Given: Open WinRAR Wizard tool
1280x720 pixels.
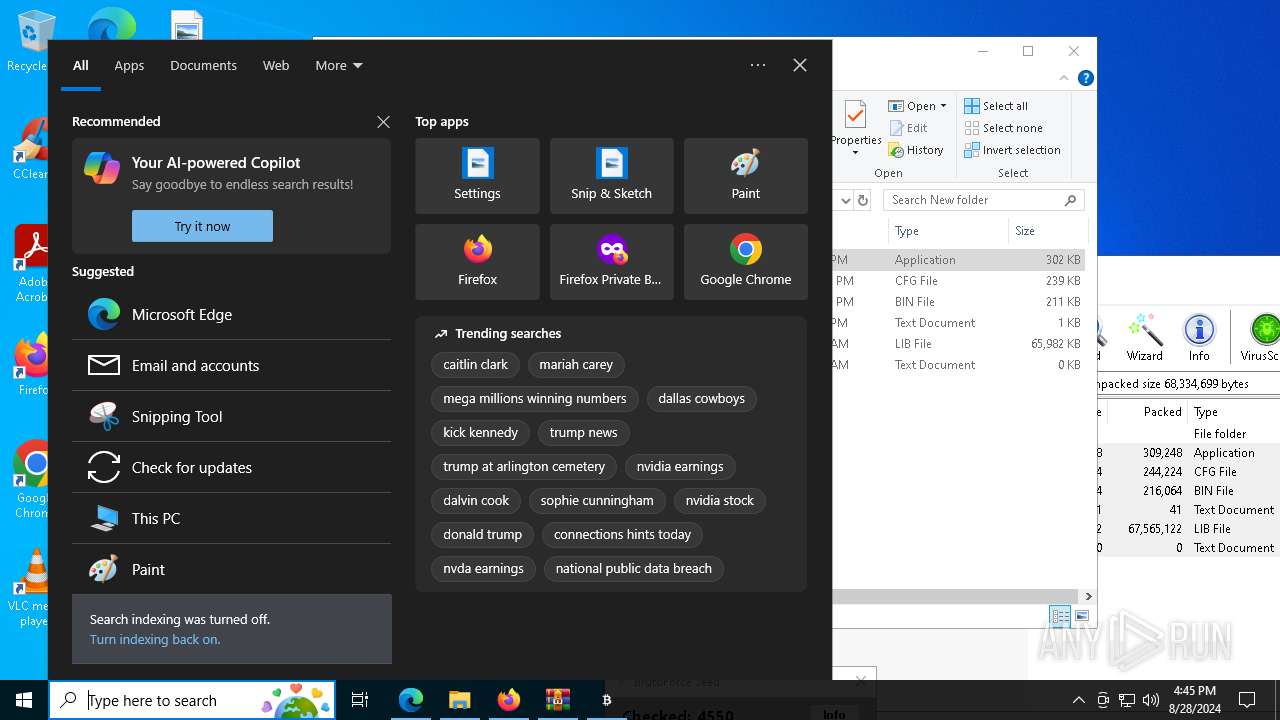Looking at the screenshot, I should 1144,337.
